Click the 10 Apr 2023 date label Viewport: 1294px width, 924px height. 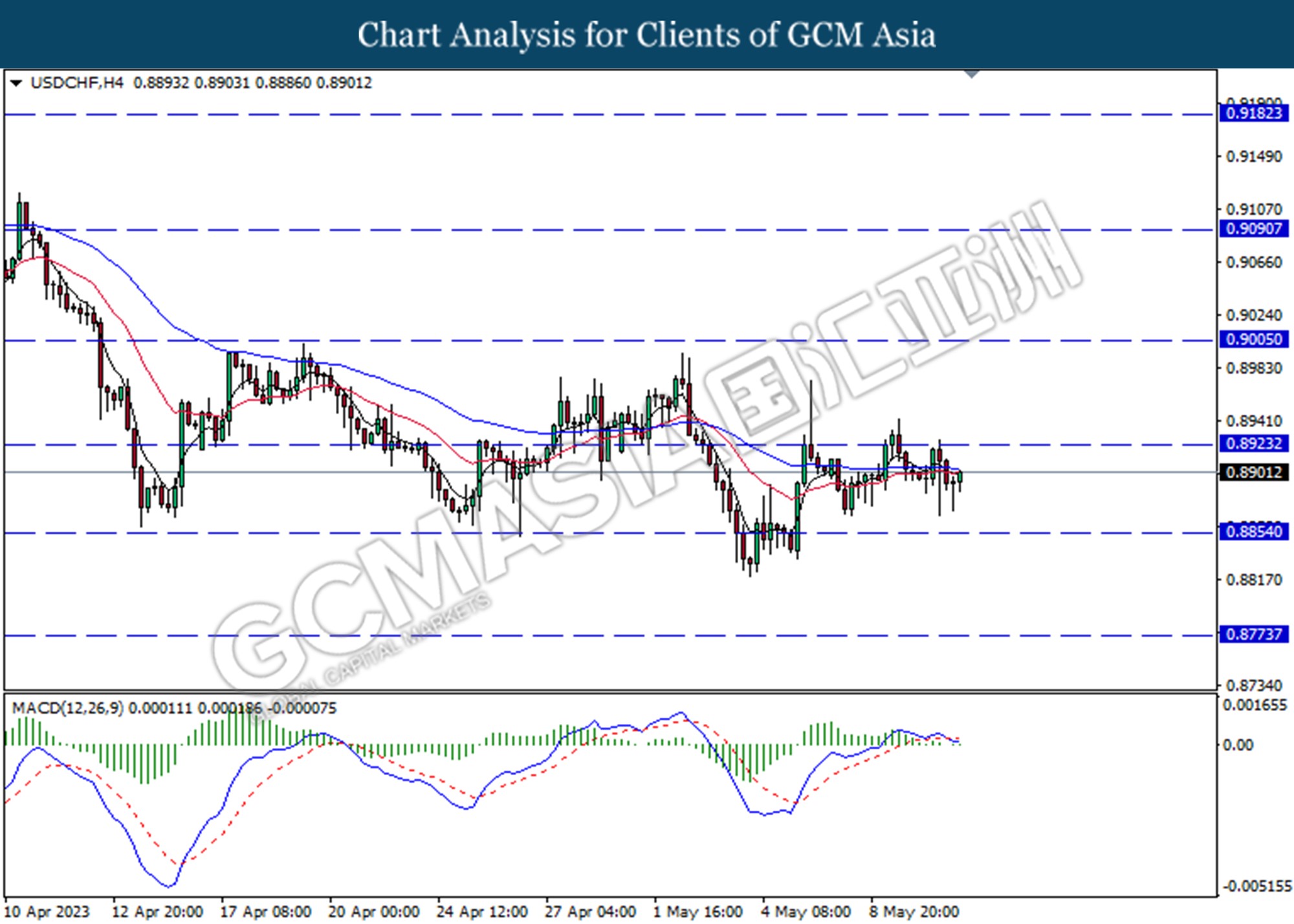47,912
